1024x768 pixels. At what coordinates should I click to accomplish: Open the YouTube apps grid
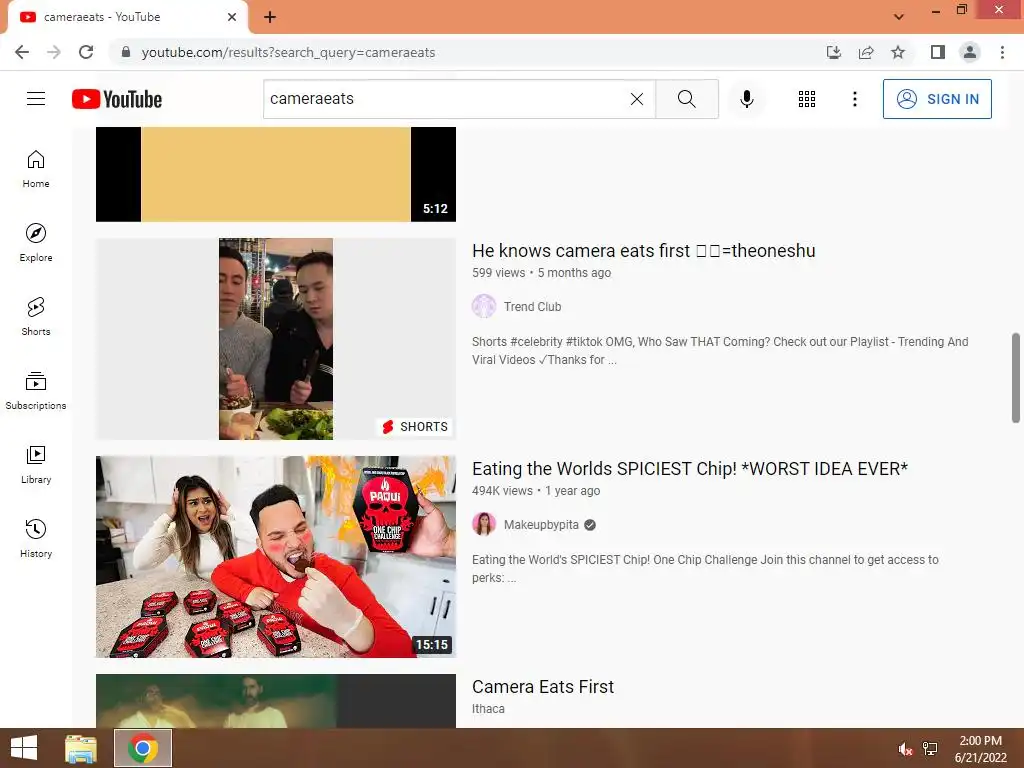[807, 99]
